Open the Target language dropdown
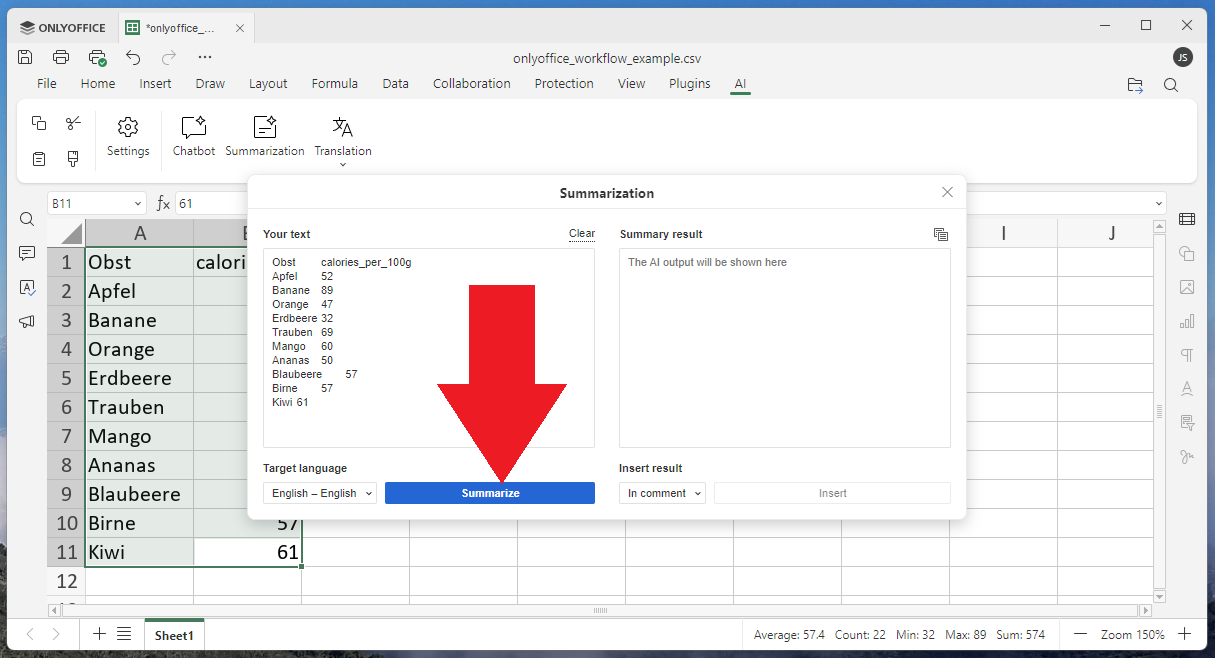This screenshot has width=1215, height=658. pyautogui.click(x=320, y=493)
